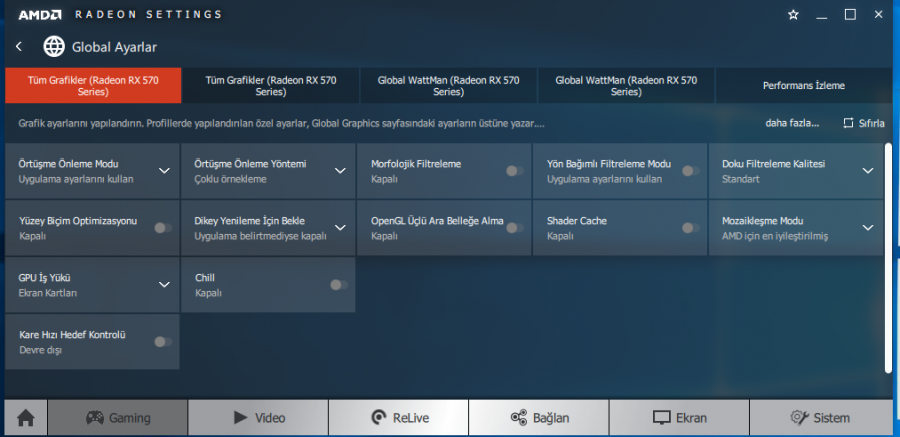Click 'Uygulama belirtmediyse kapalı' value text

261,236
